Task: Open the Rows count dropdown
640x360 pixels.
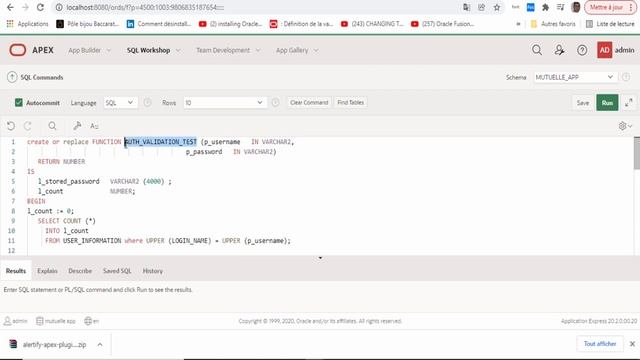Action: click(224, 102)
